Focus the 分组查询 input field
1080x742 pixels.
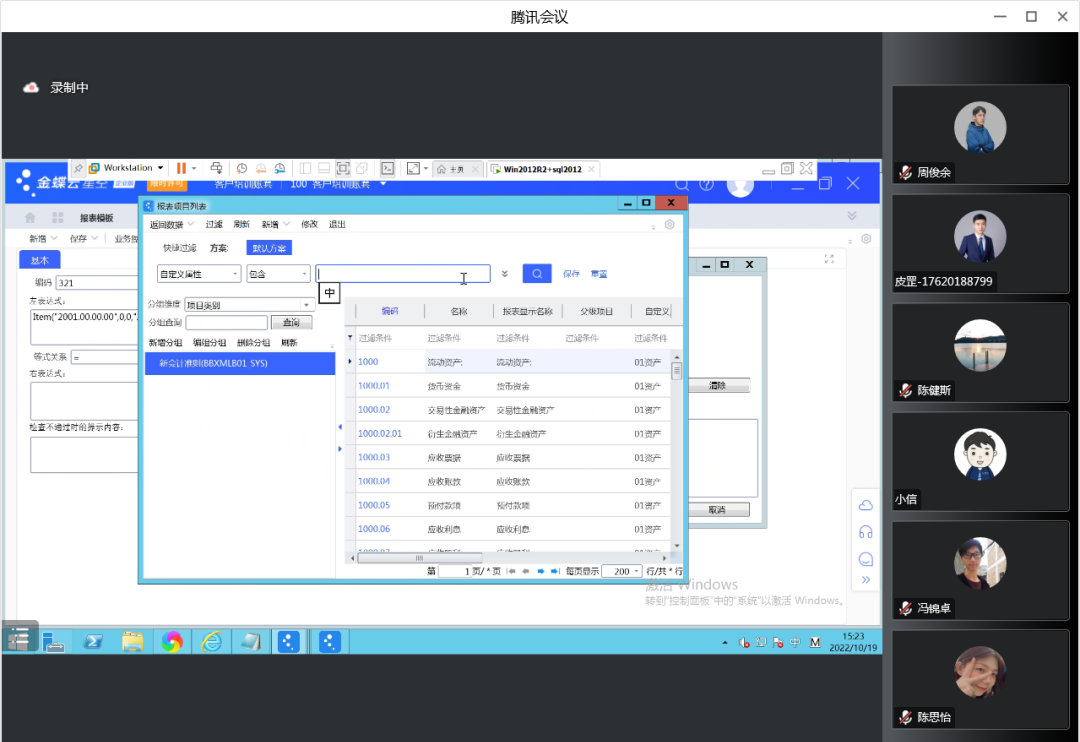[227, 322]
